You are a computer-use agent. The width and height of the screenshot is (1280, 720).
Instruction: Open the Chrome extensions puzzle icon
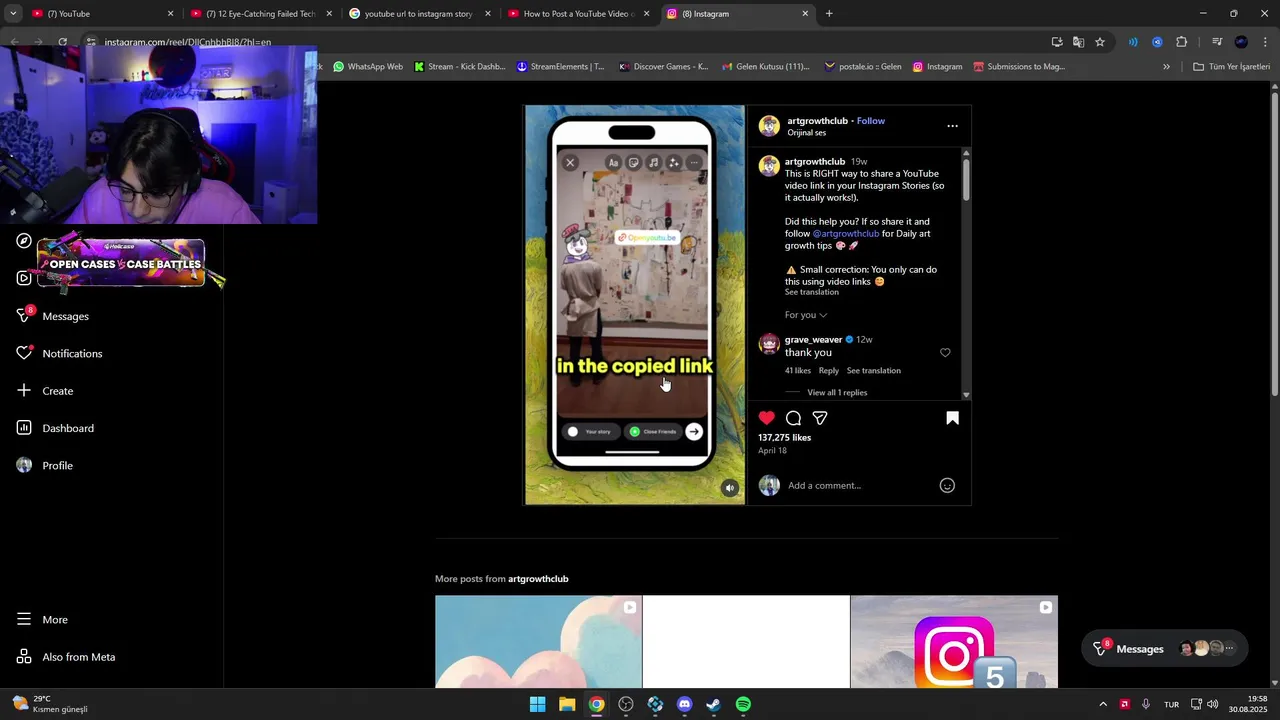click(1181, 42)
